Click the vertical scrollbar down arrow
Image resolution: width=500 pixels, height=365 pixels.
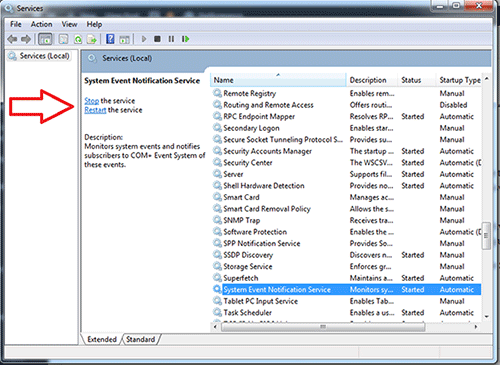click(486, 316)
